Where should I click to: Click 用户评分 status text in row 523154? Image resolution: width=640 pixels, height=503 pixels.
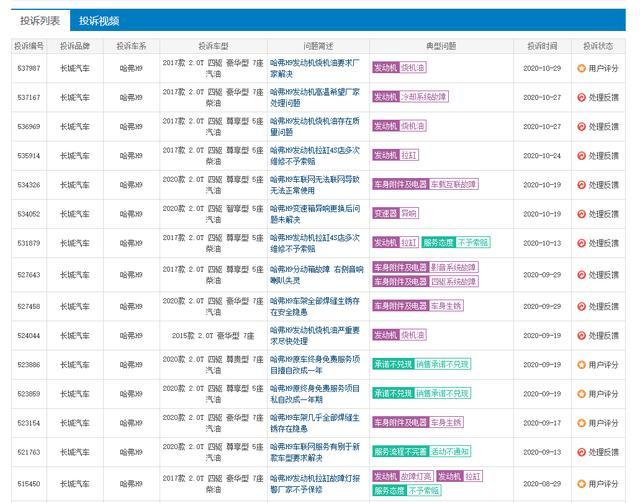604,423
